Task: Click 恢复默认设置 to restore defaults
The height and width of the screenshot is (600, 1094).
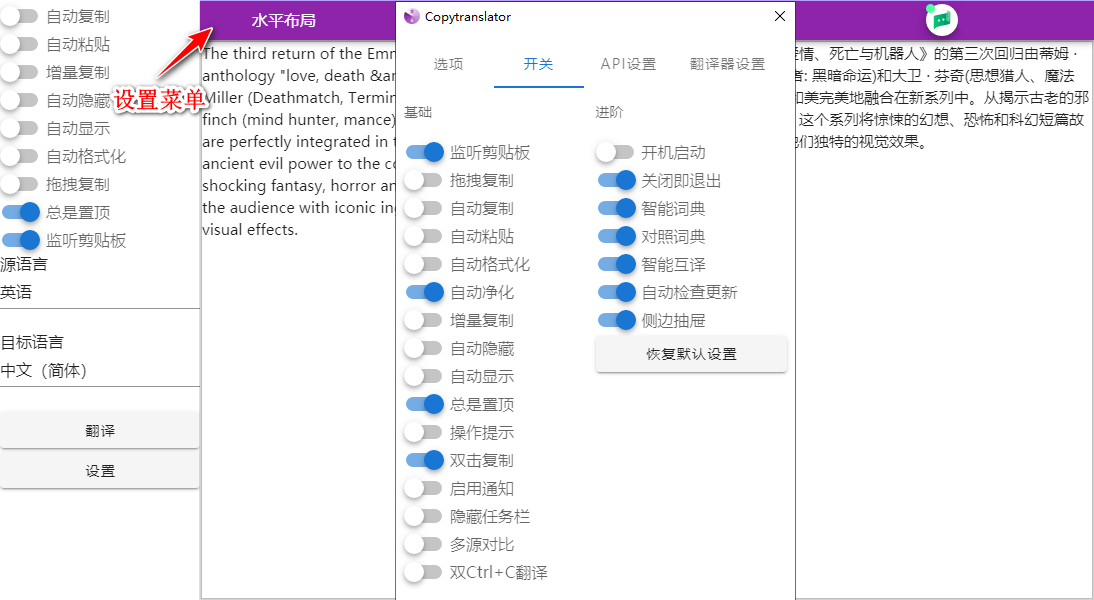Action: coord(691,354)
